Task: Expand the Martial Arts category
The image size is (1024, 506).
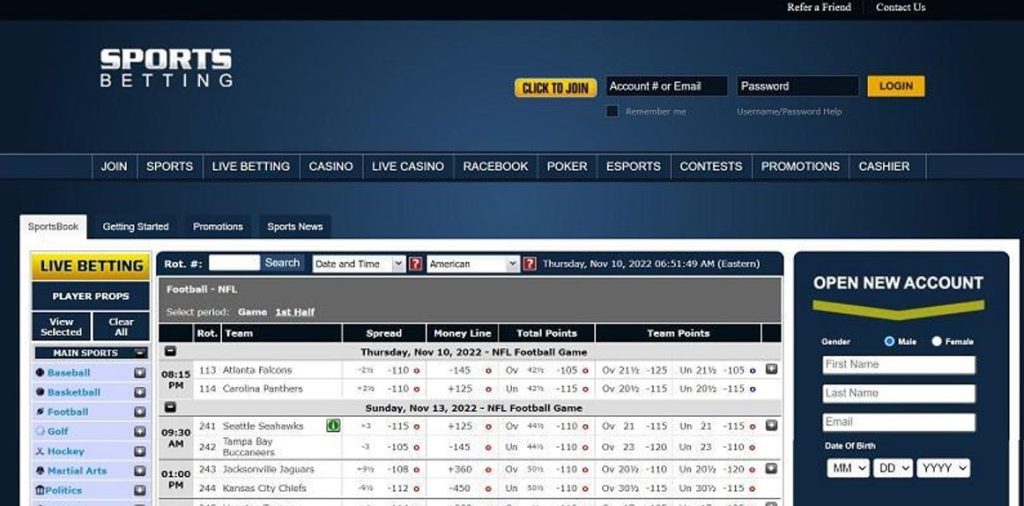Action: [140, 471]
